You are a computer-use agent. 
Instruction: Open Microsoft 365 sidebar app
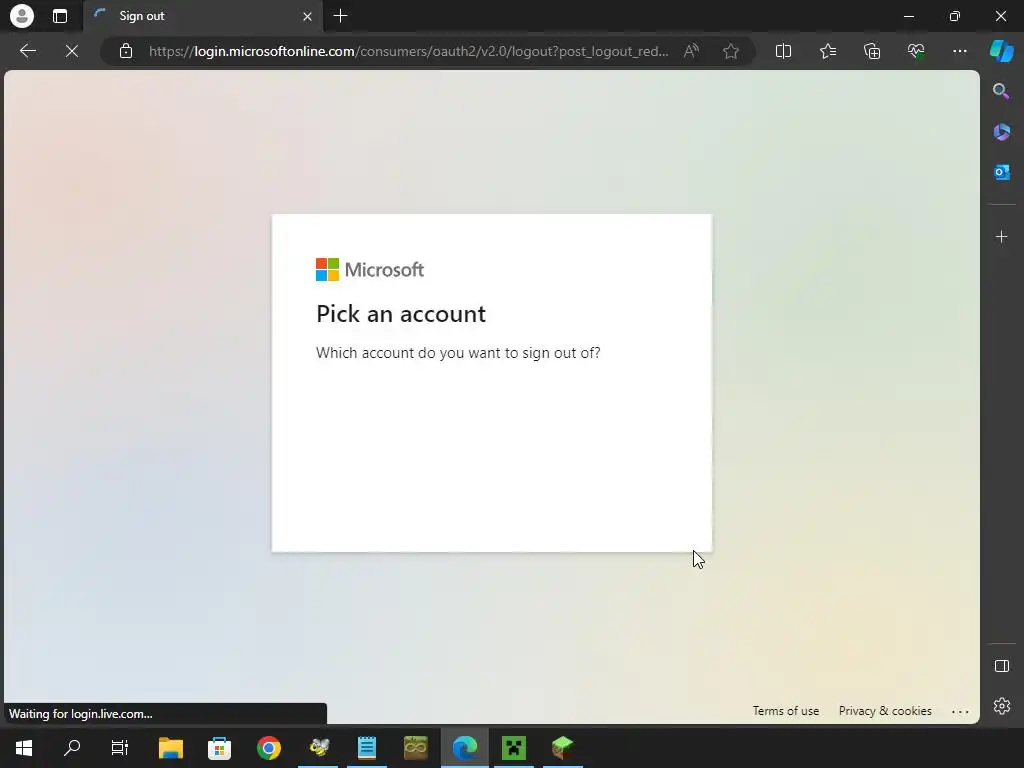click(1001, 132)
